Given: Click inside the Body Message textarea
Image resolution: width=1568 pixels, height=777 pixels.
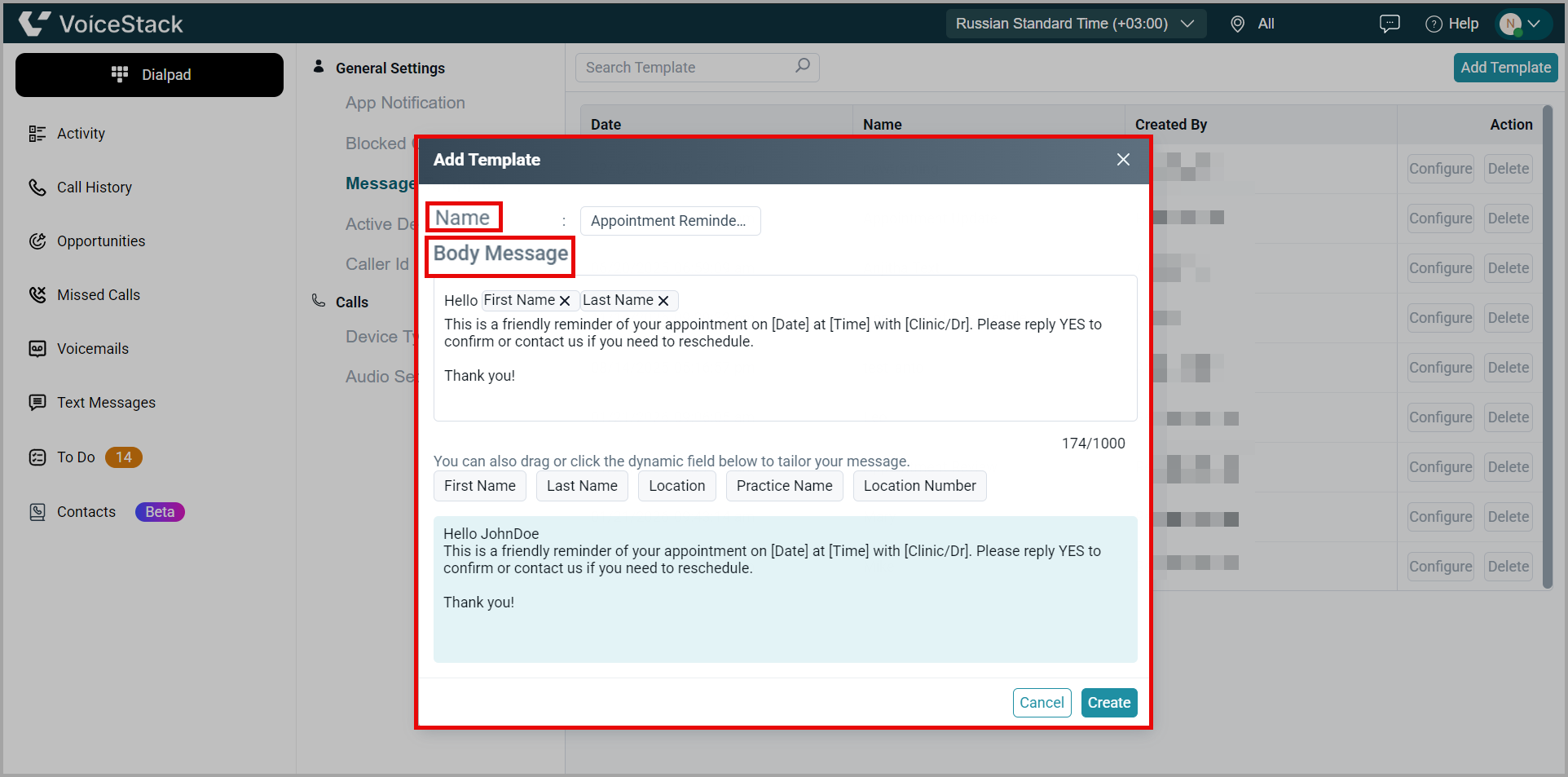Looking at the screenshot, I should tap(786, 348).
